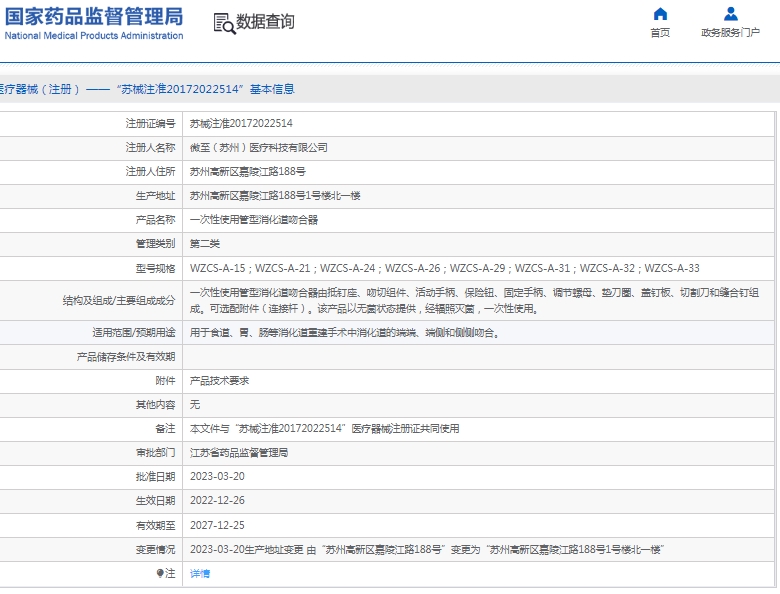Screen dimensions: 780x594
Task: Click the 审批部门 row label
Action: 156,453
